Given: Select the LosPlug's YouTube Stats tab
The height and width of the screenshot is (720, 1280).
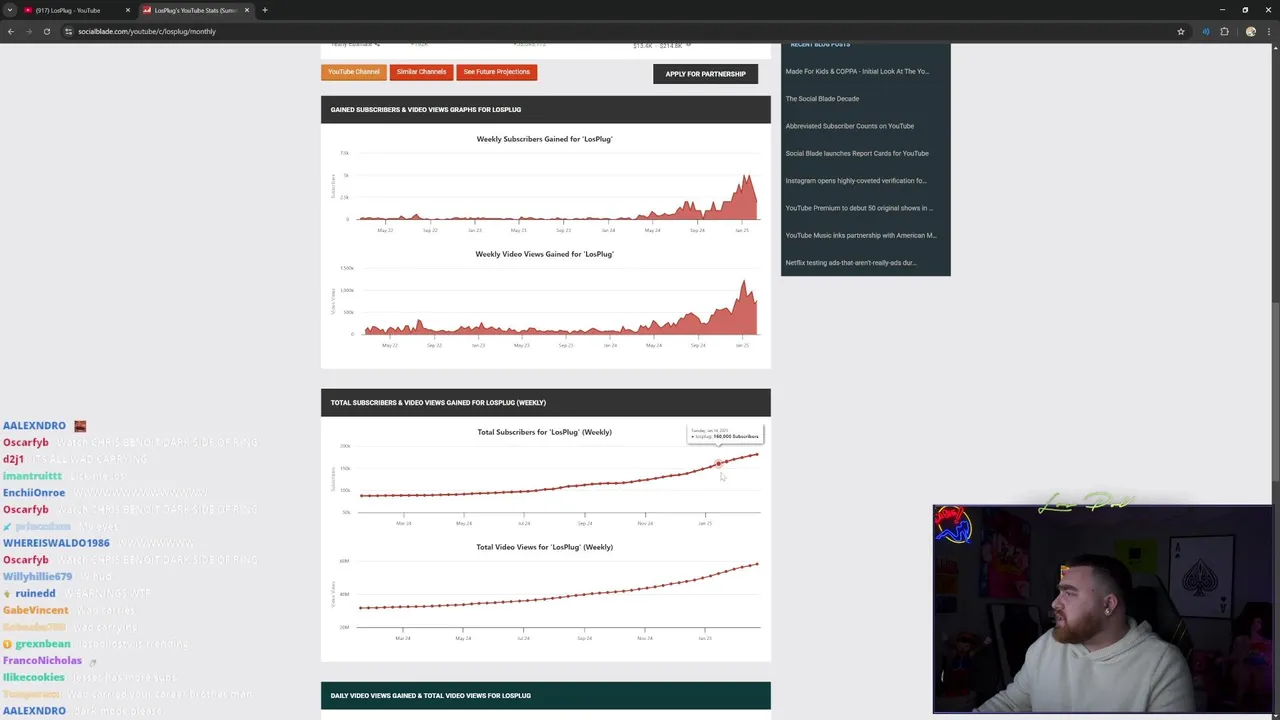Looking at the screenshot, I should tap(195, 10).
